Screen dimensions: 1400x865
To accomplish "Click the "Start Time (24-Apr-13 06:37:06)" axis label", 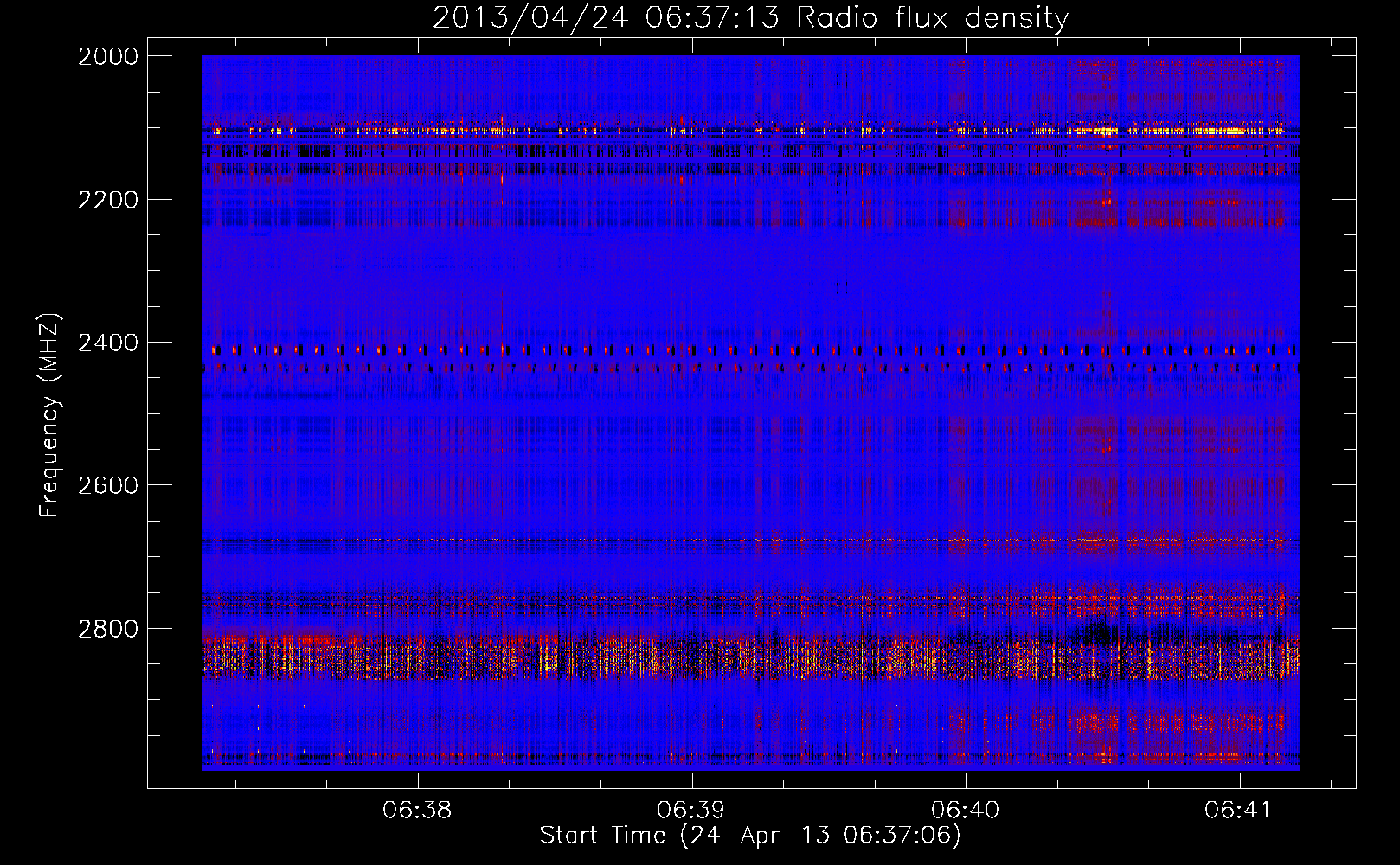I will point(750,836).
